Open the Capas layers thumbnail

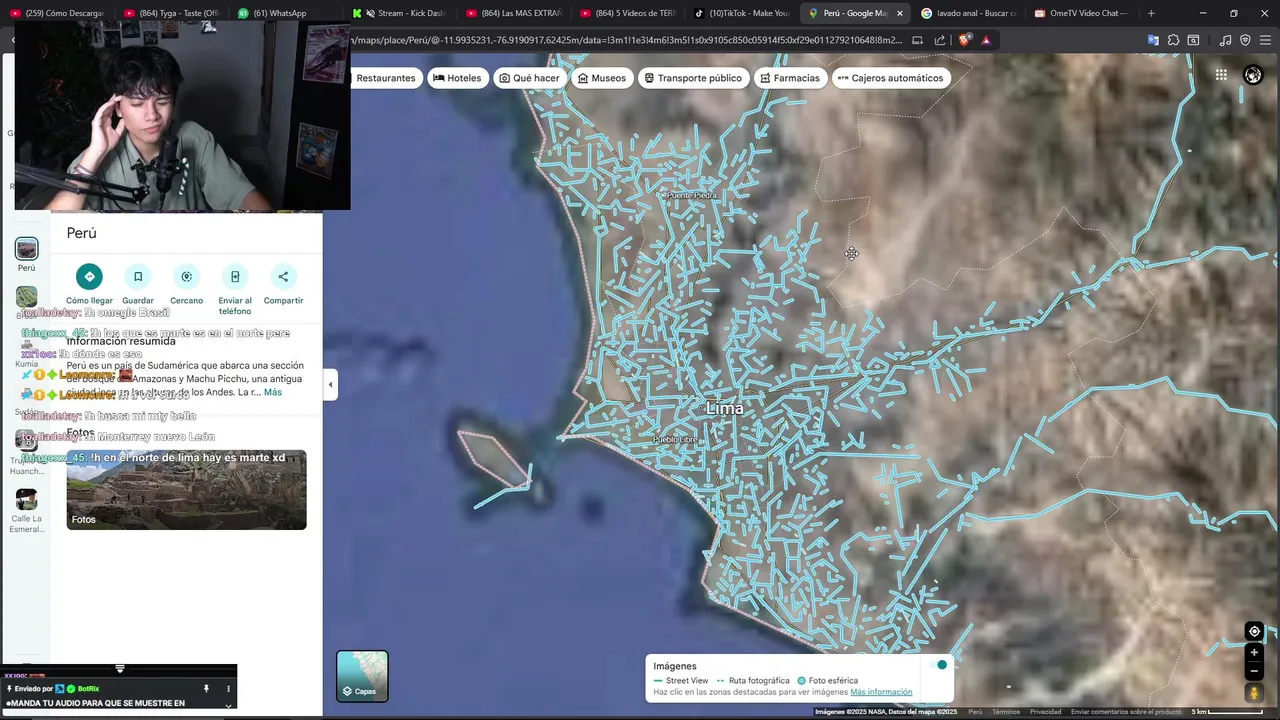coord(362,676)
